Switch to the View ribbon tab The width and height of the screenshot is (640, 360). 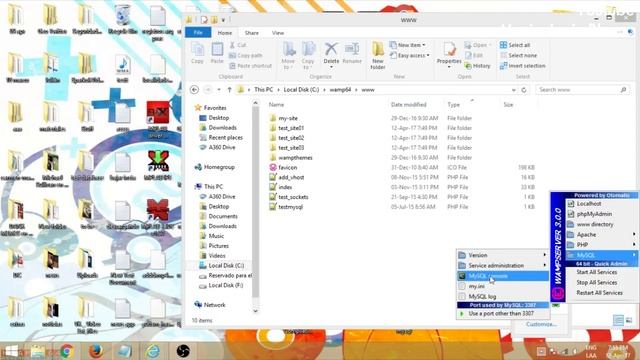(x=278, y=33)
